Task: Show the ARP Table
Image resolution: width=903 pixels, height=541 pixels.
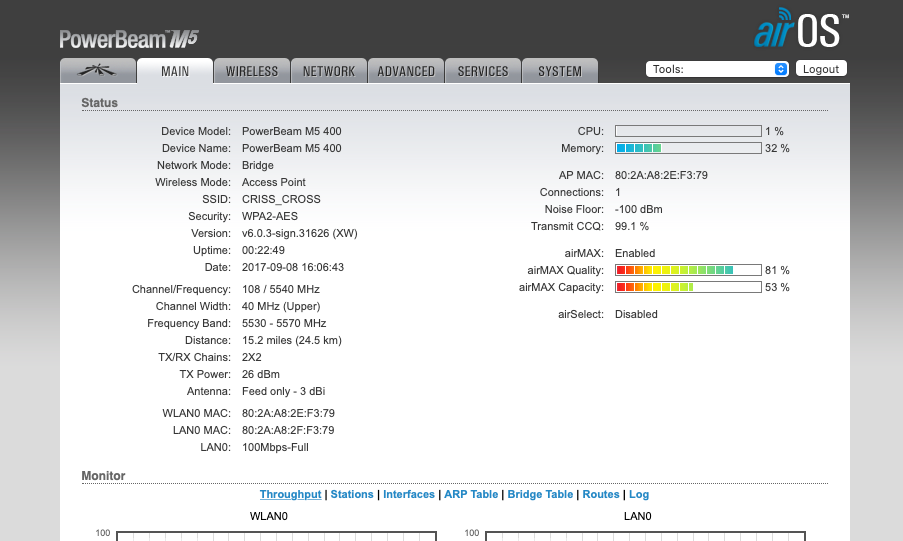Action: point(471,495)
